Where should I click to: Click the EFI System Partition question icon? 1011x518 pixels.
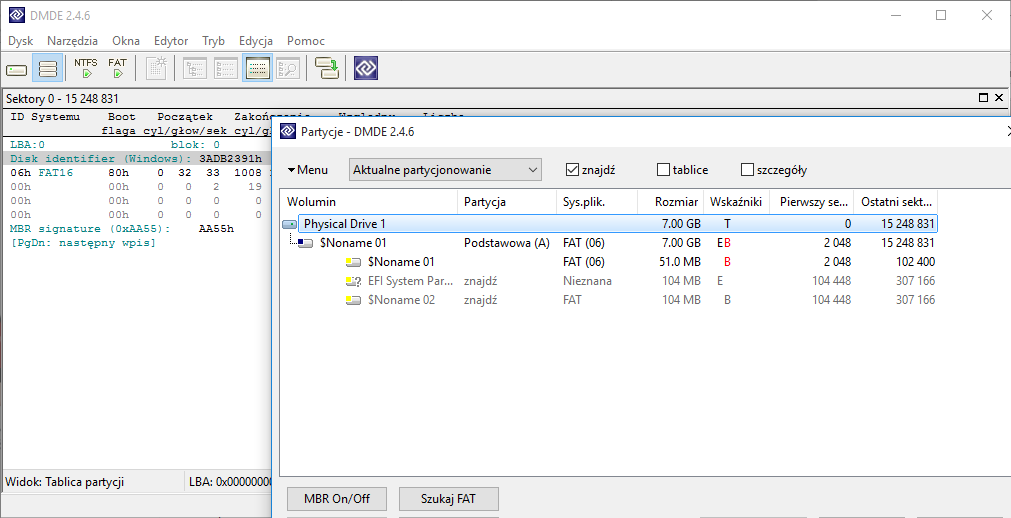pos(354,281)
